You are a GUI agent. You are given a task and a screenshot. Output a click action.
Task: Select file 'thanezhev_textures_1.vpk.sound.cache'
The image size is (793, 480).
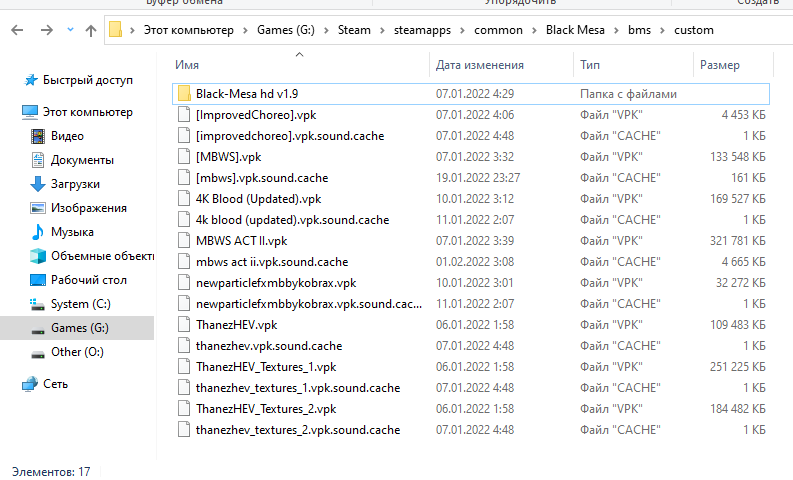[x=298, y=387]
